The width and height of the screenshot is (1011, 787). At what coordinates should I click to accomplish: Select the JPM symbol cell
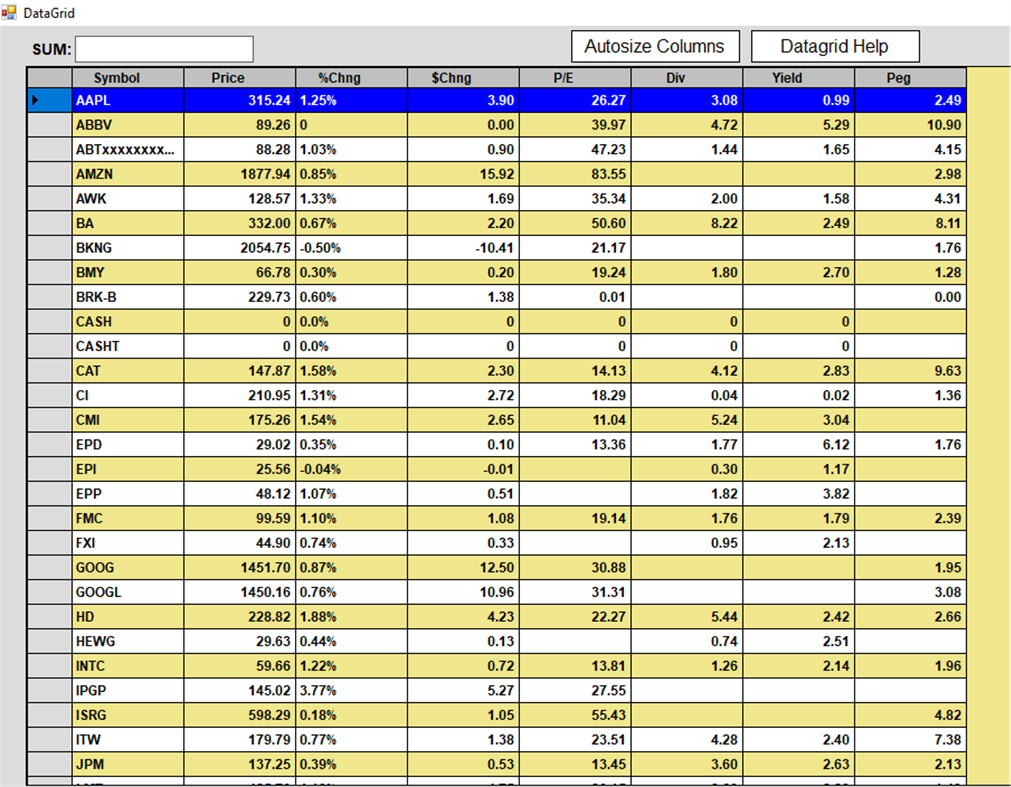click(128, 764)
